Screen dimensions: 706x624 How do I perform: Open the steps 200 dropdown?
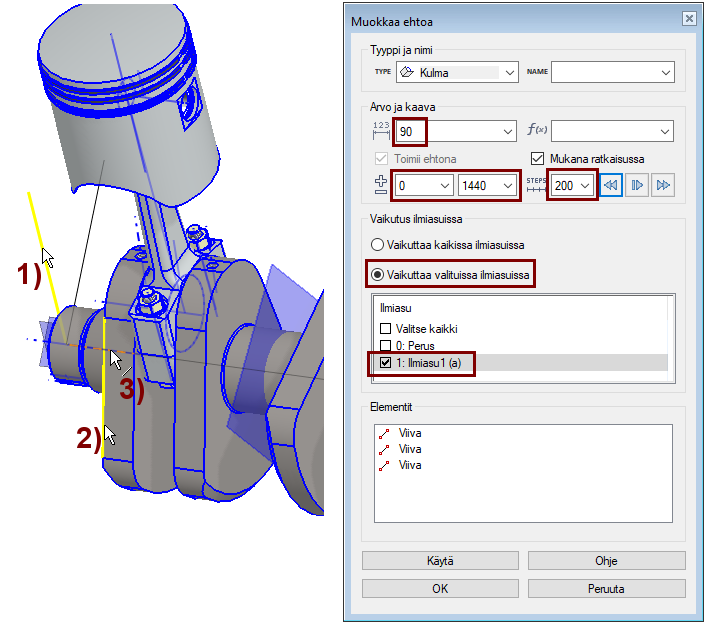click(586, 185)
